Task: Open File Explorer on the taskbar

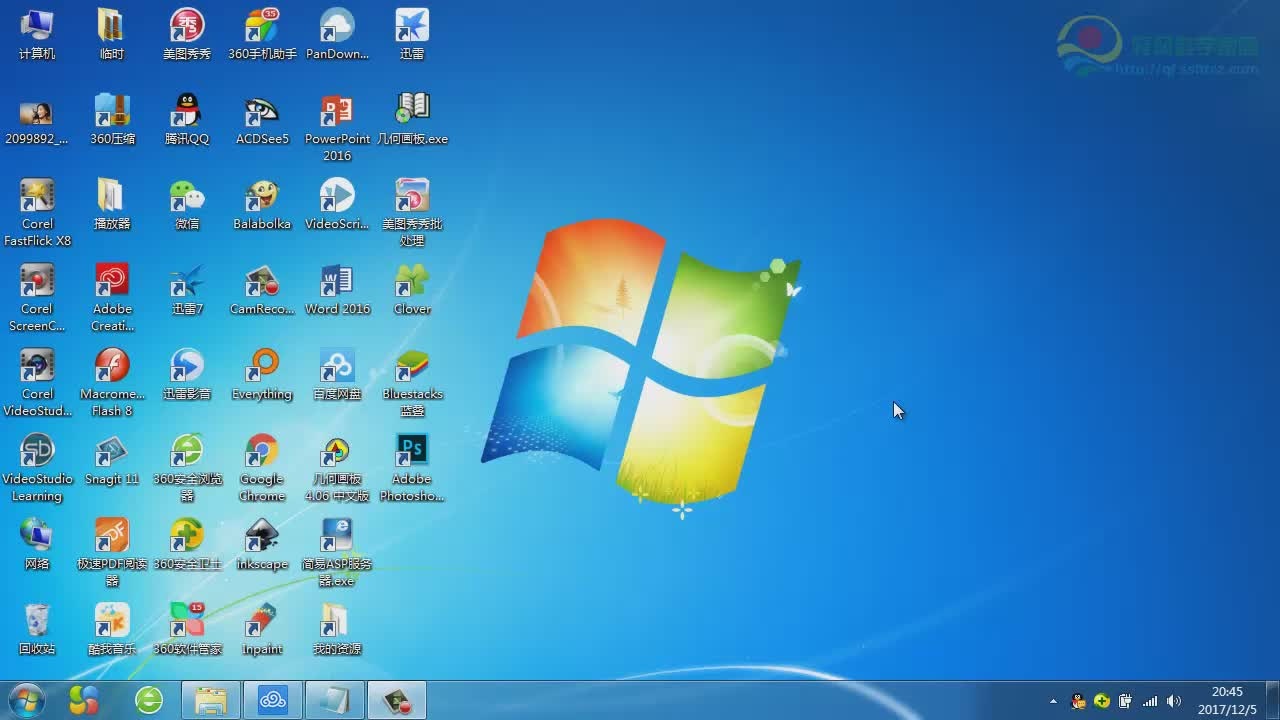Action: tap(211, 700)
